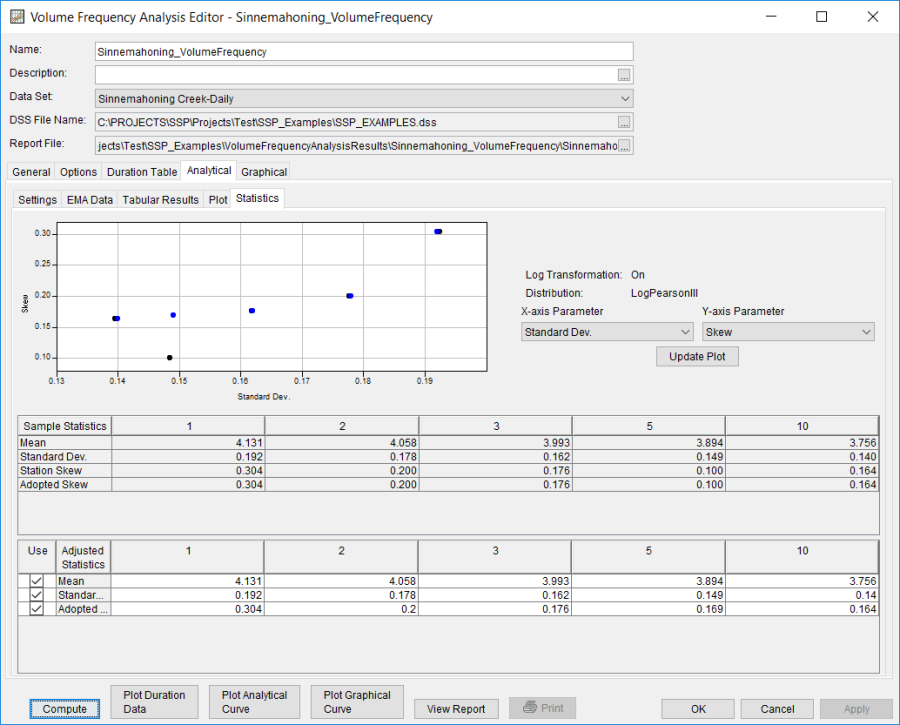The width and height of the screenshot is (900, 725).
Task: Click the black data point near skew 0.10
Action: pyautogui.click(x=169, y=358)
